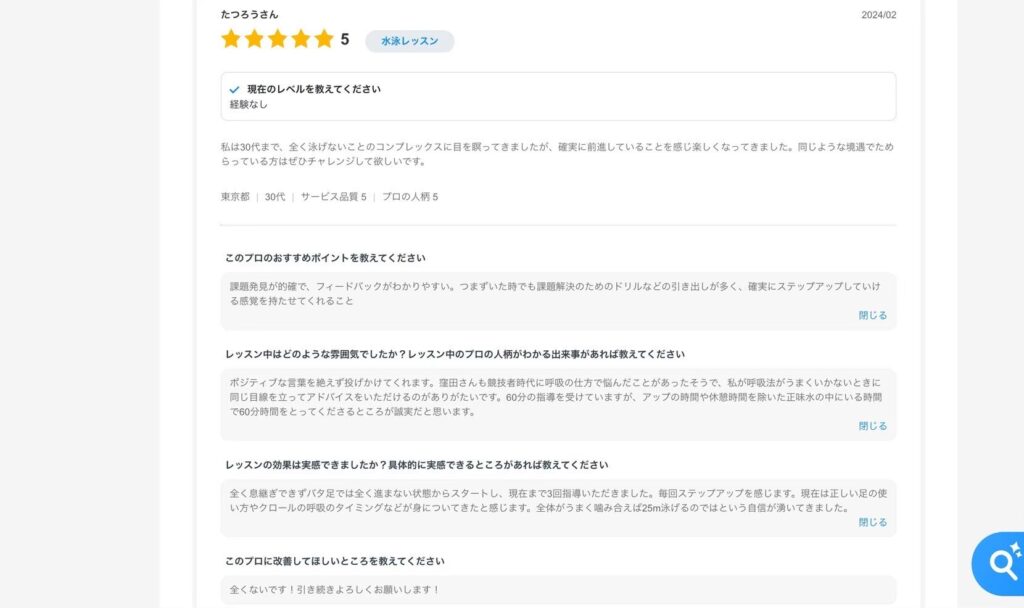Click the first yellow rating star
Screen dimensions: 1024x608
(x=231, y=39)
